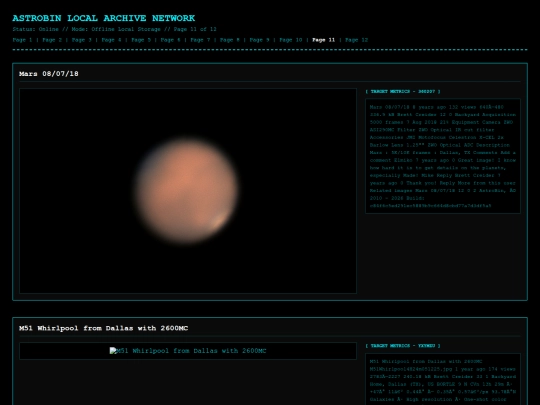This screenshot has width=540, height=405.
Task: Click the M51 Whirlpool image alt text
Action: click(192, 351)
